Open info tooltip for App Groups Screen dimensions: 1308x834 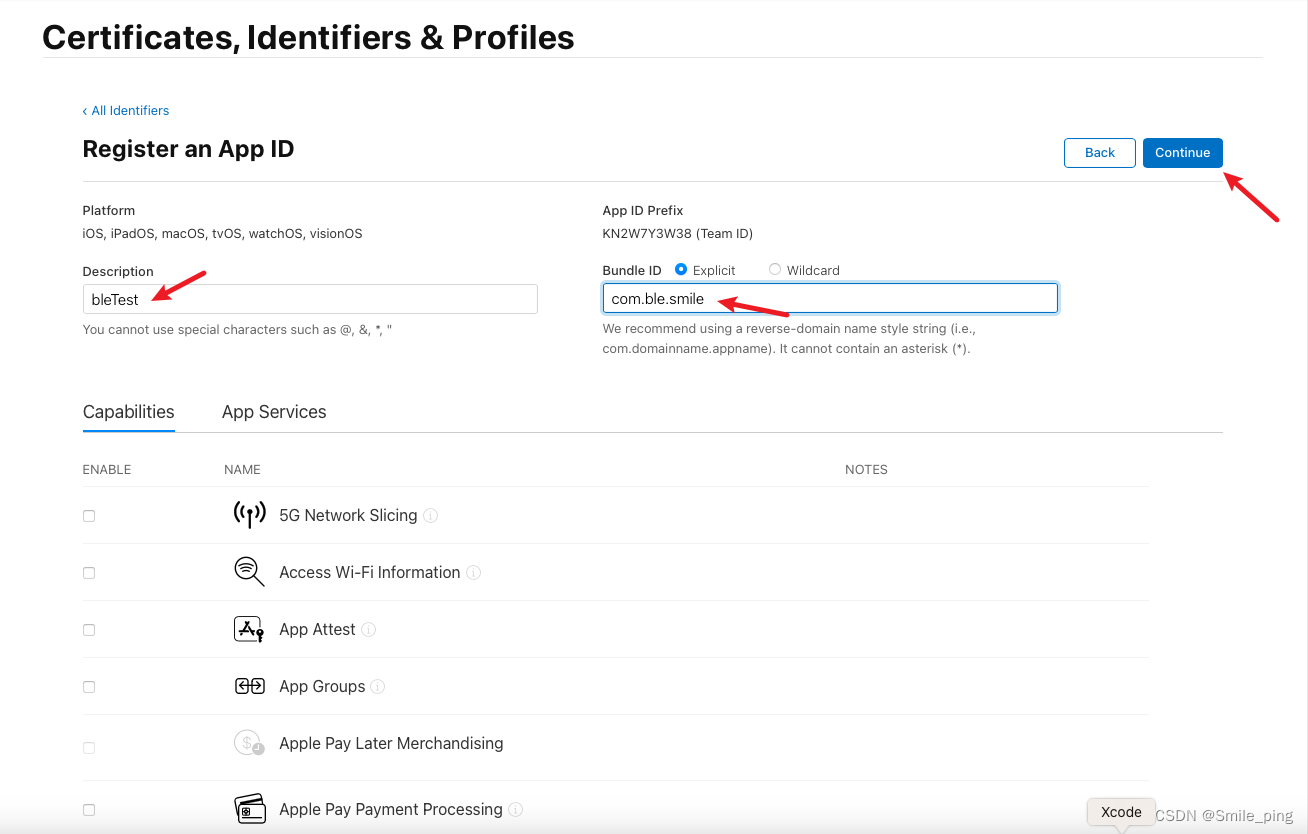coord(378,687)
